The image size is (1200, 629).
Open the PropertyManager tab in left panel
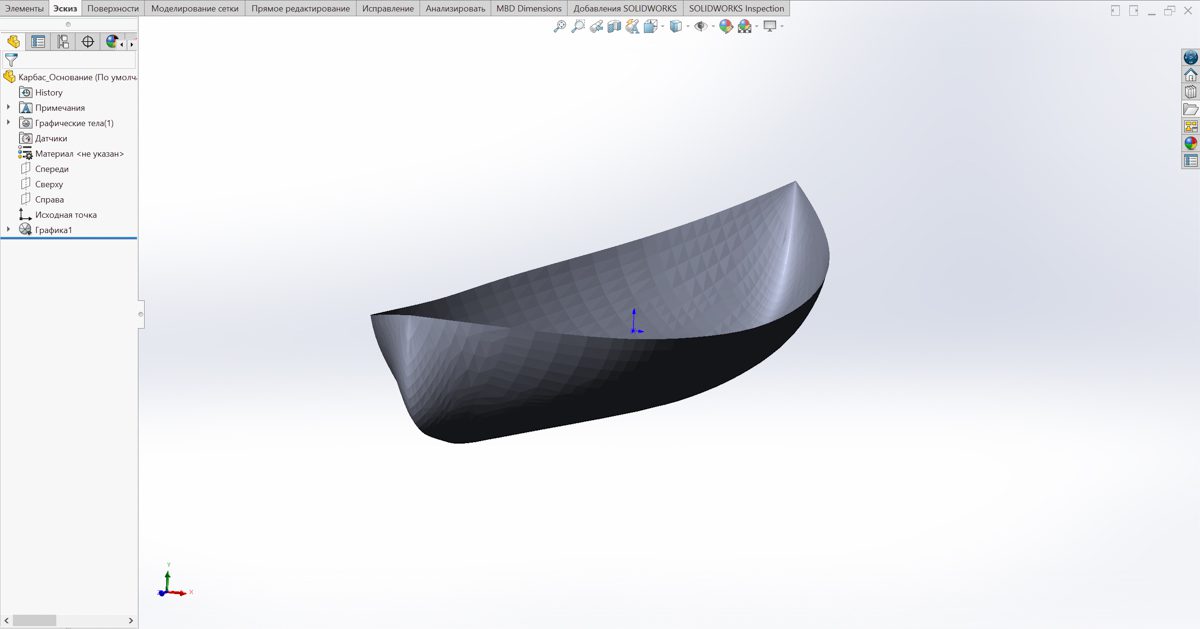pos(38,42)
